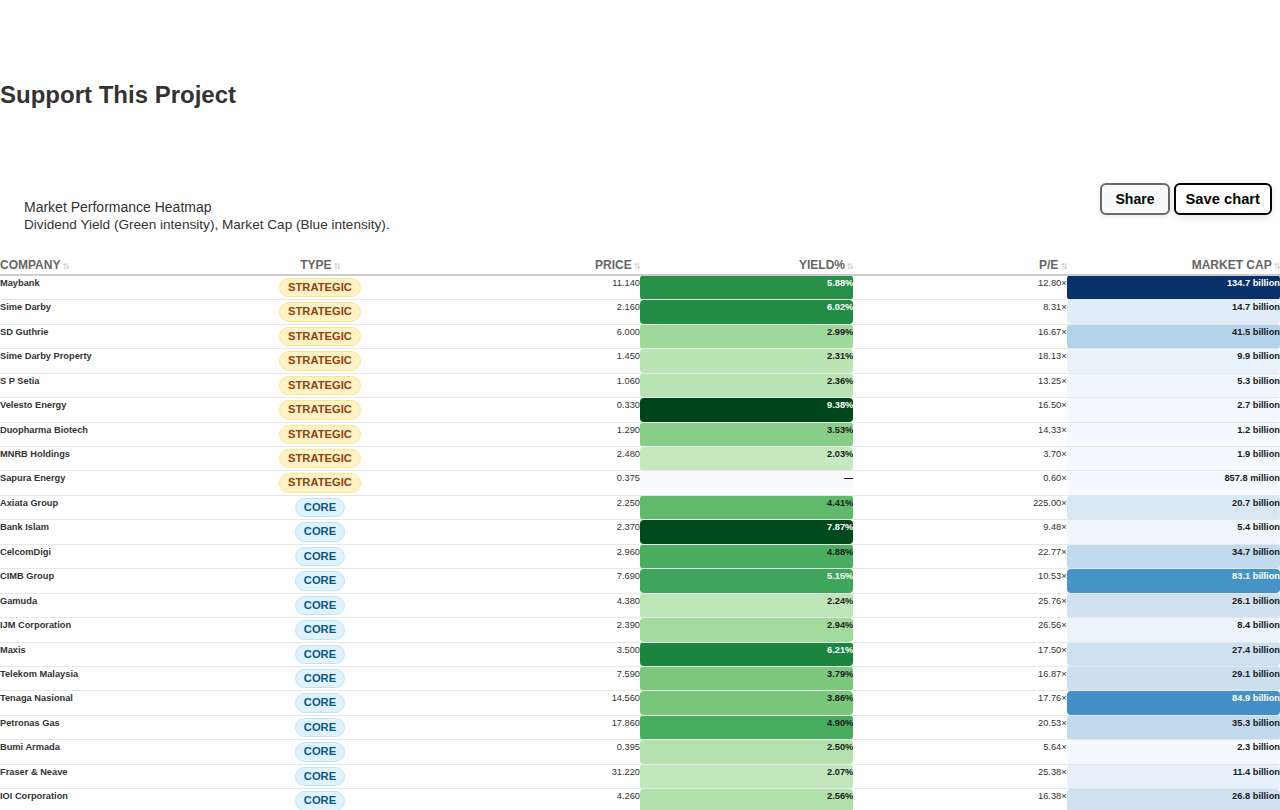Sort by the PRICE column header
The width and height of the screenshot is (1280, 810).
pyautogui.click(x=617, y=265)
